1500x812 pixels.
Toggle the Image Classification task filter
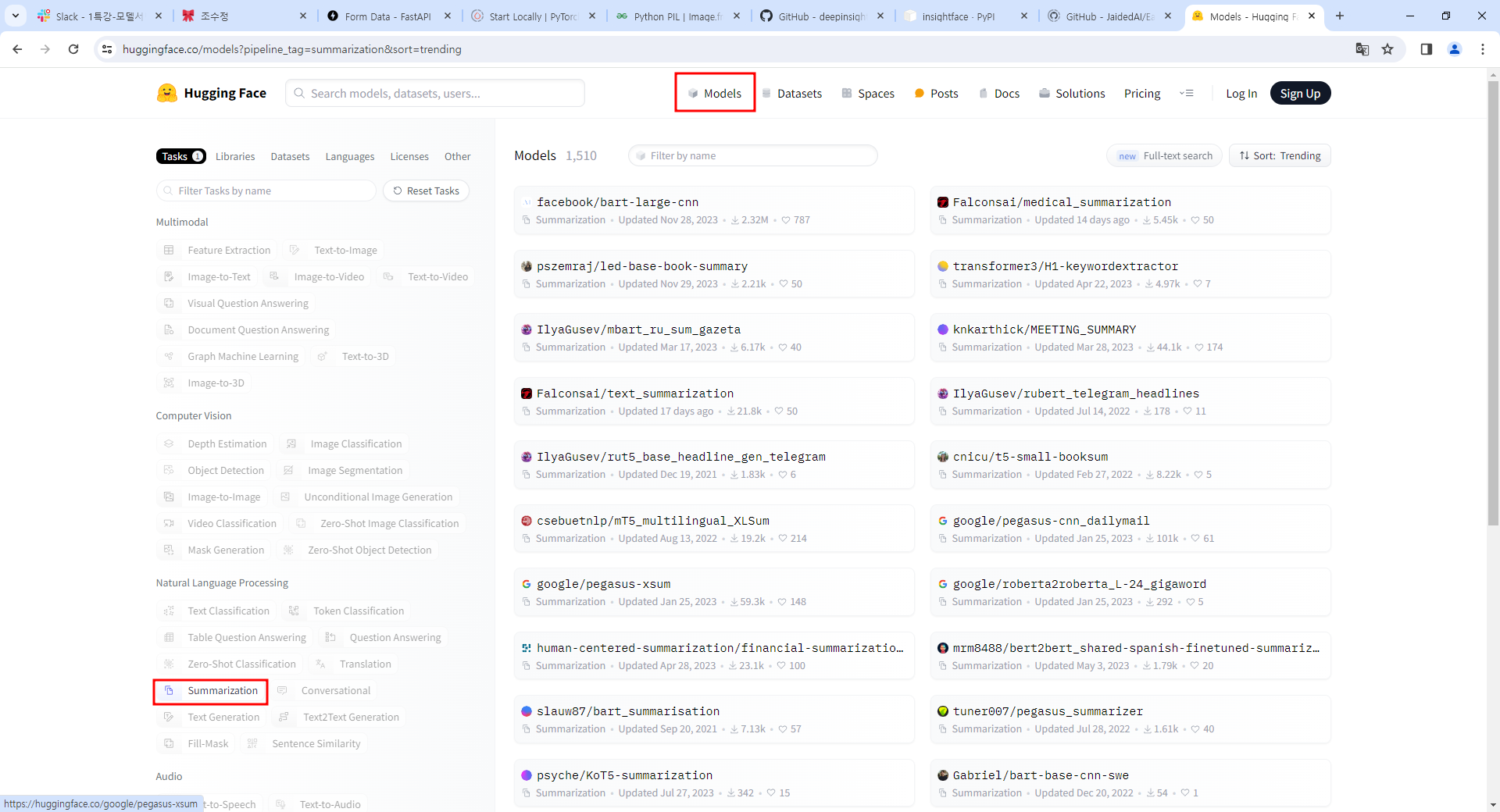tap(344, 443)
